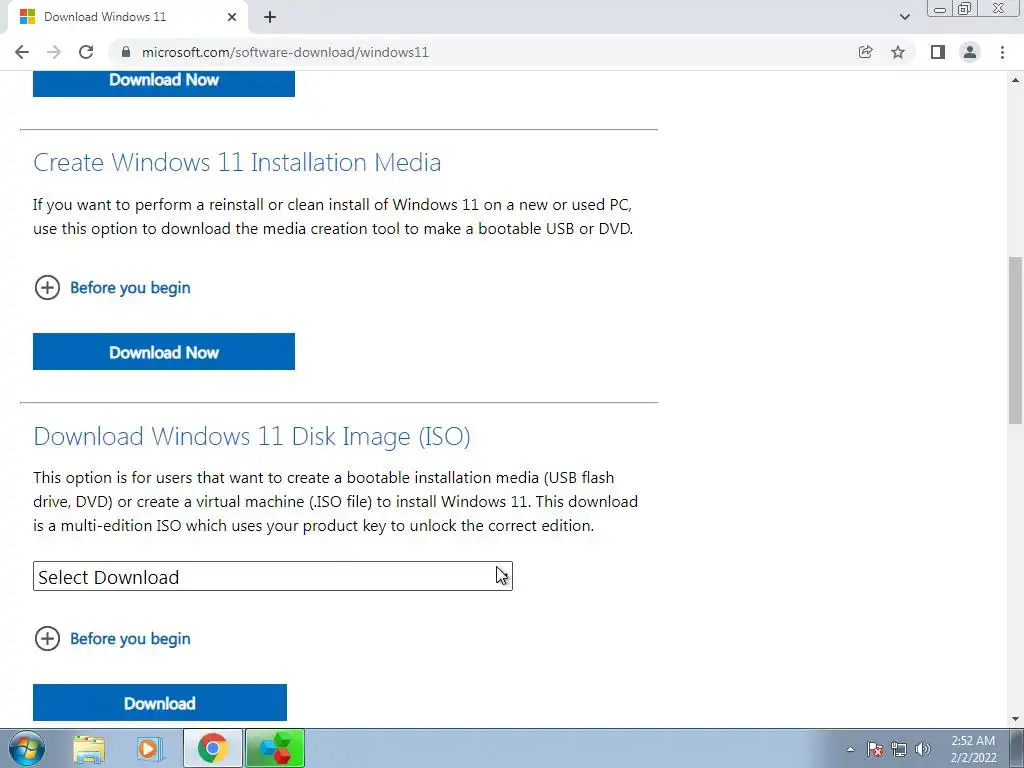Viewport: 1024px width, 768px height.
Task: Click the Download Windows 11 Disk Image heading
Action: pos(251,436)
